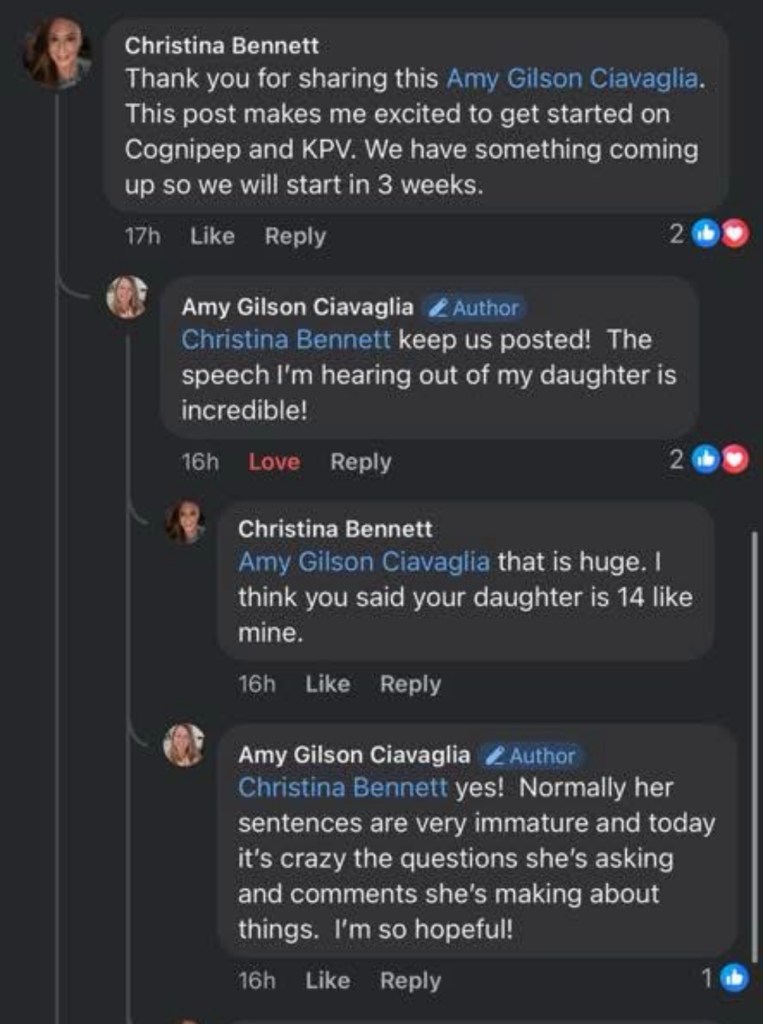Open Christina Bennett's top profile picture
763x1024 pixels.
point(58,52)
